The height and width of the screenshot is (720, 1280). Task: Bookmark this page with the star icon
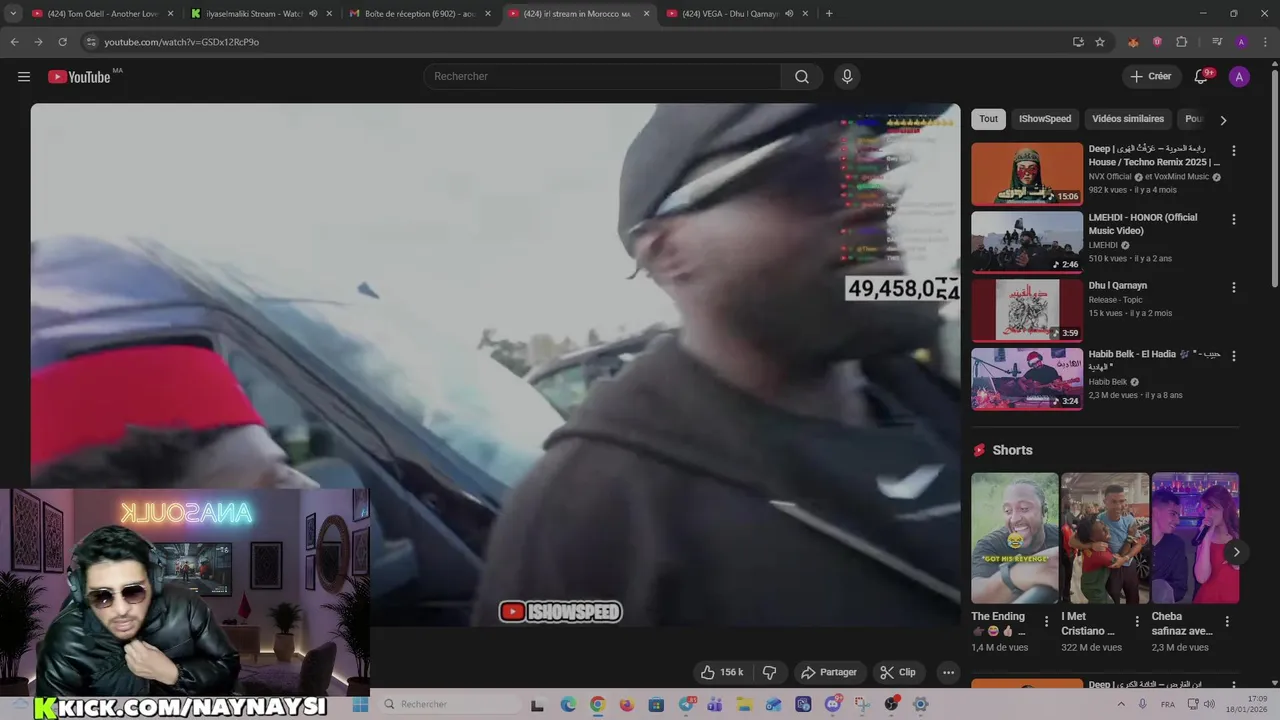tap(1100, 42)
